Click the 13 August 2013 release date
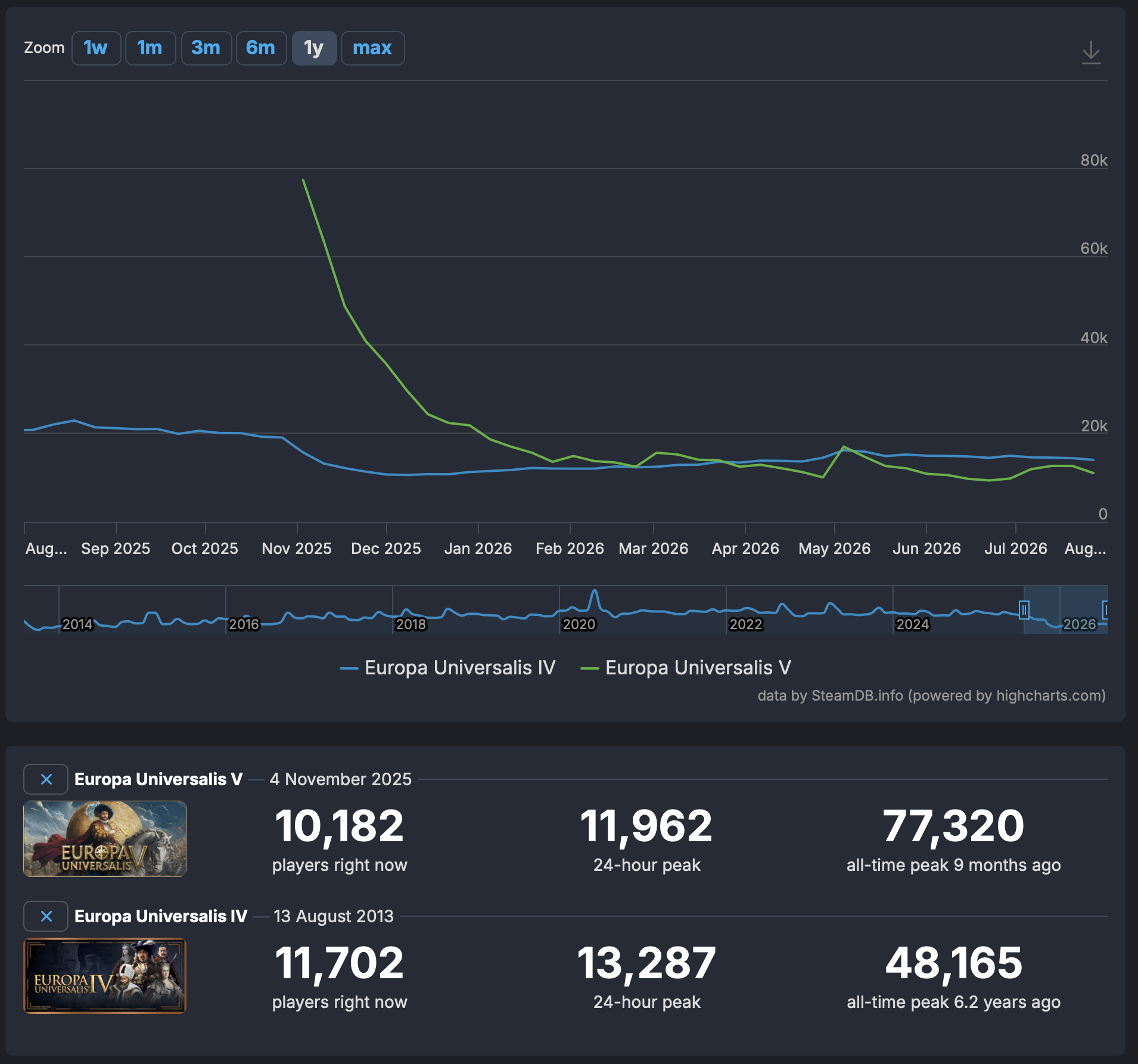Image resolution: width=1138 pixels, height=1064 pixels. coord(334,916)
